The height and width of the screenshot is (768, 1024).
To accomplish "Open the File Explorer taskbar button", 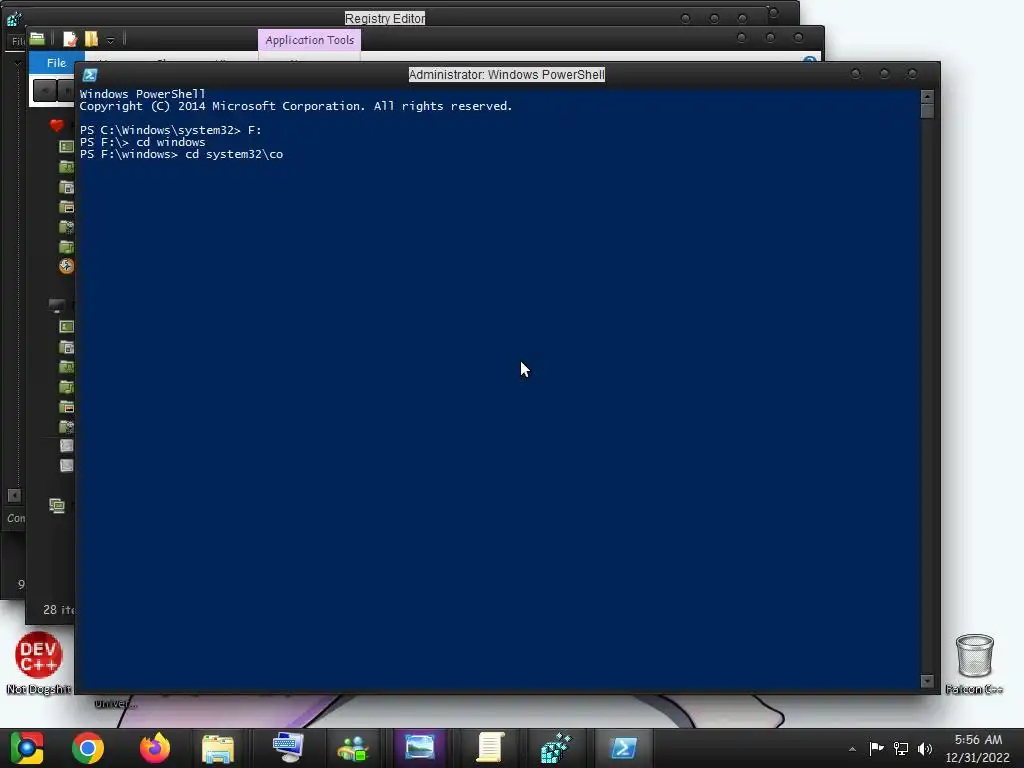I will pyautogui.click(x=218, y=748).
